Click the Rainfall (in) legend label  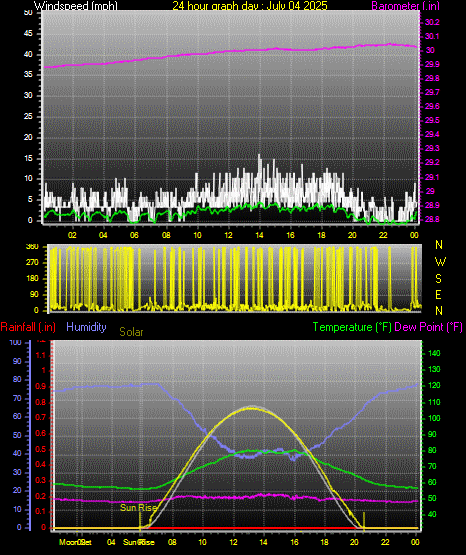point(28,327)
